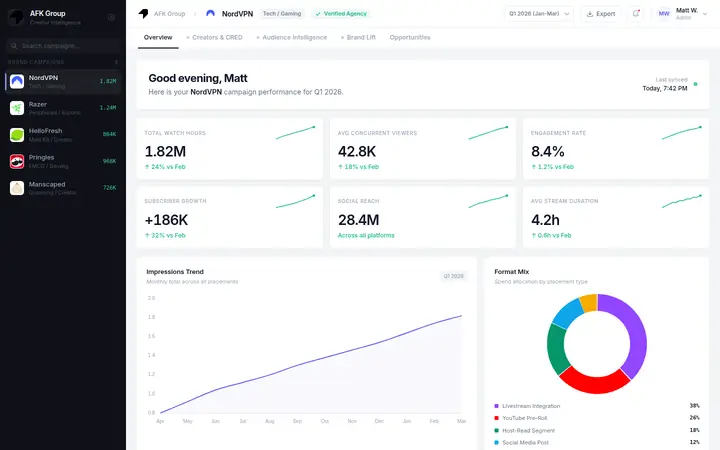
Task: Click Subscriber Growth +186K value
Action: [x=166, y=220]
